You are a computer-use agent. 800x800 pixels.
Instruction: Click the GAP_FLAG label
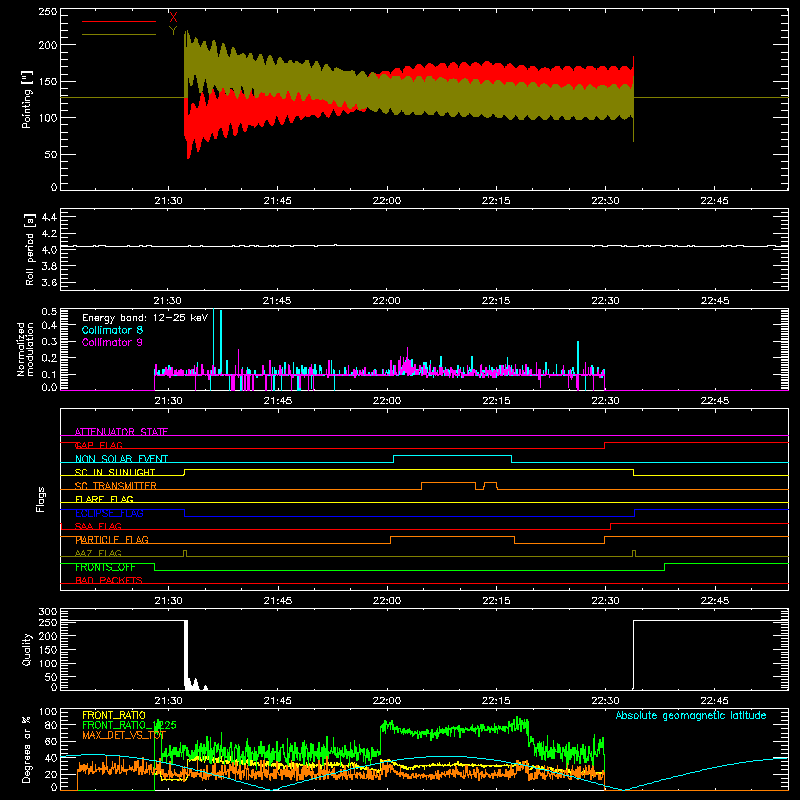coord(98,445)
